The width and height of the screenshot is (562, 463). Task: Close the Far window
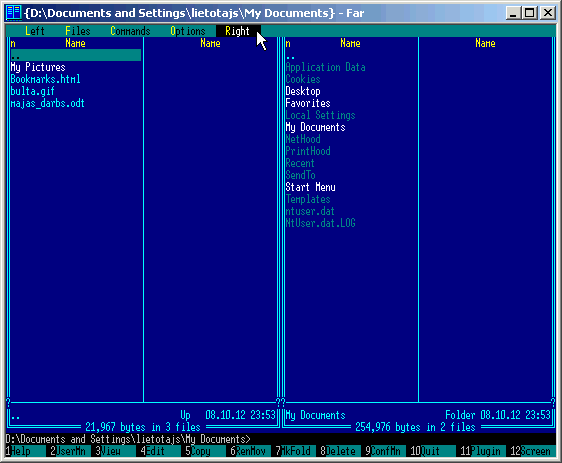pyautogui.click(x=548, y=13)
